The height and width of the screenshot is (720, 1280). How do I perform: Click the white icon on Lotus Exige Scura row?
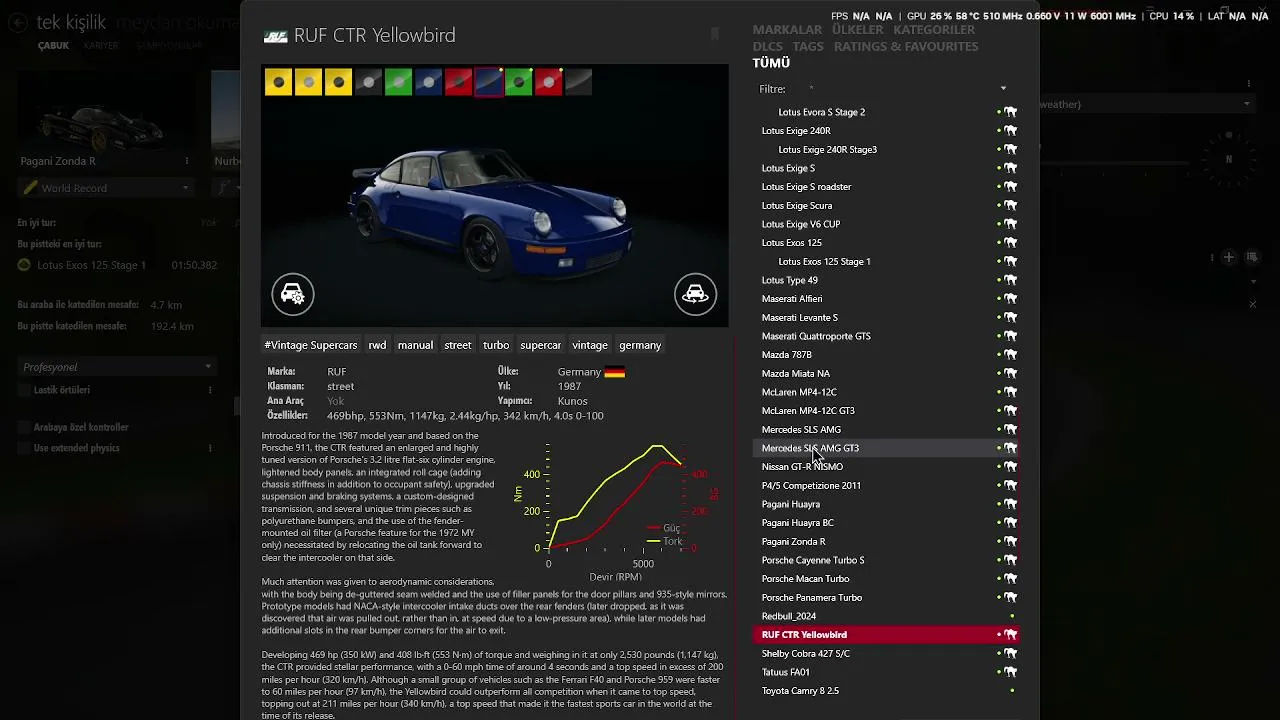click(x=1011, y=206)
